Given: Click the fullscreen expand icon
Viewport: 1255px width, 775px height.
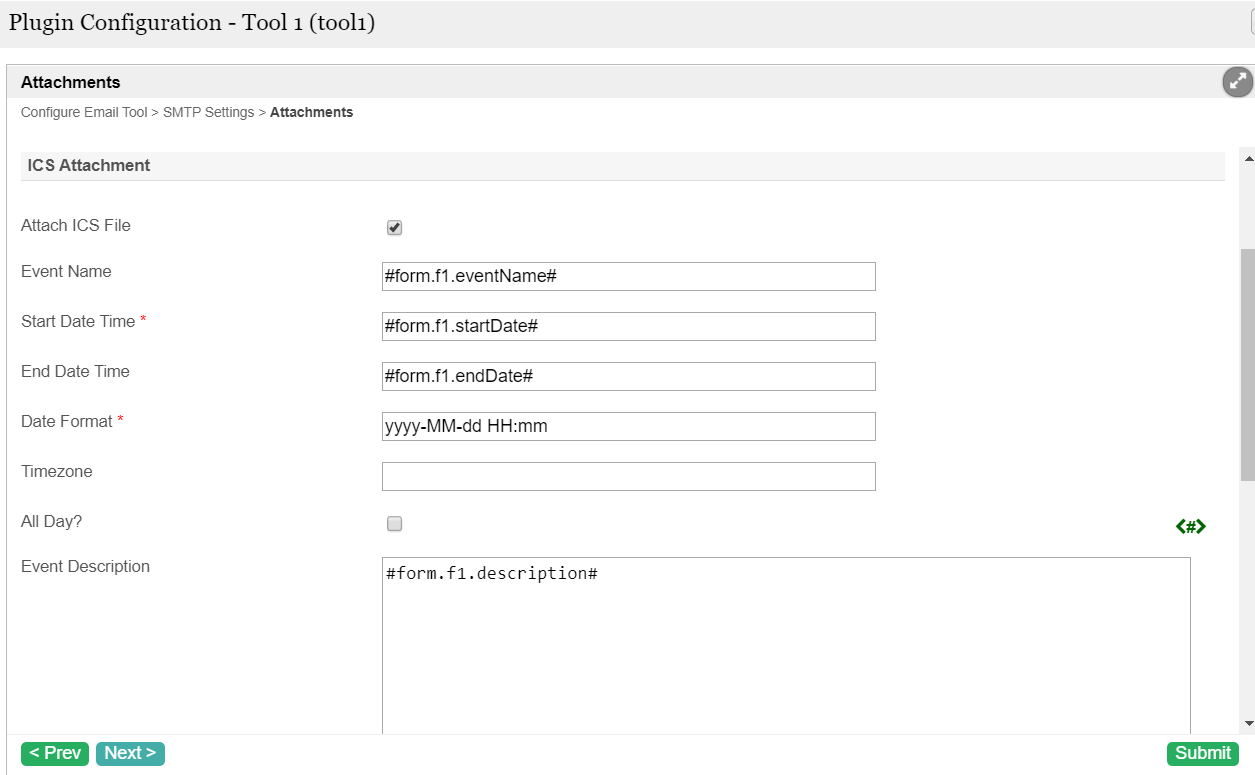Looking at the screenshot, I should [1237, 82].
